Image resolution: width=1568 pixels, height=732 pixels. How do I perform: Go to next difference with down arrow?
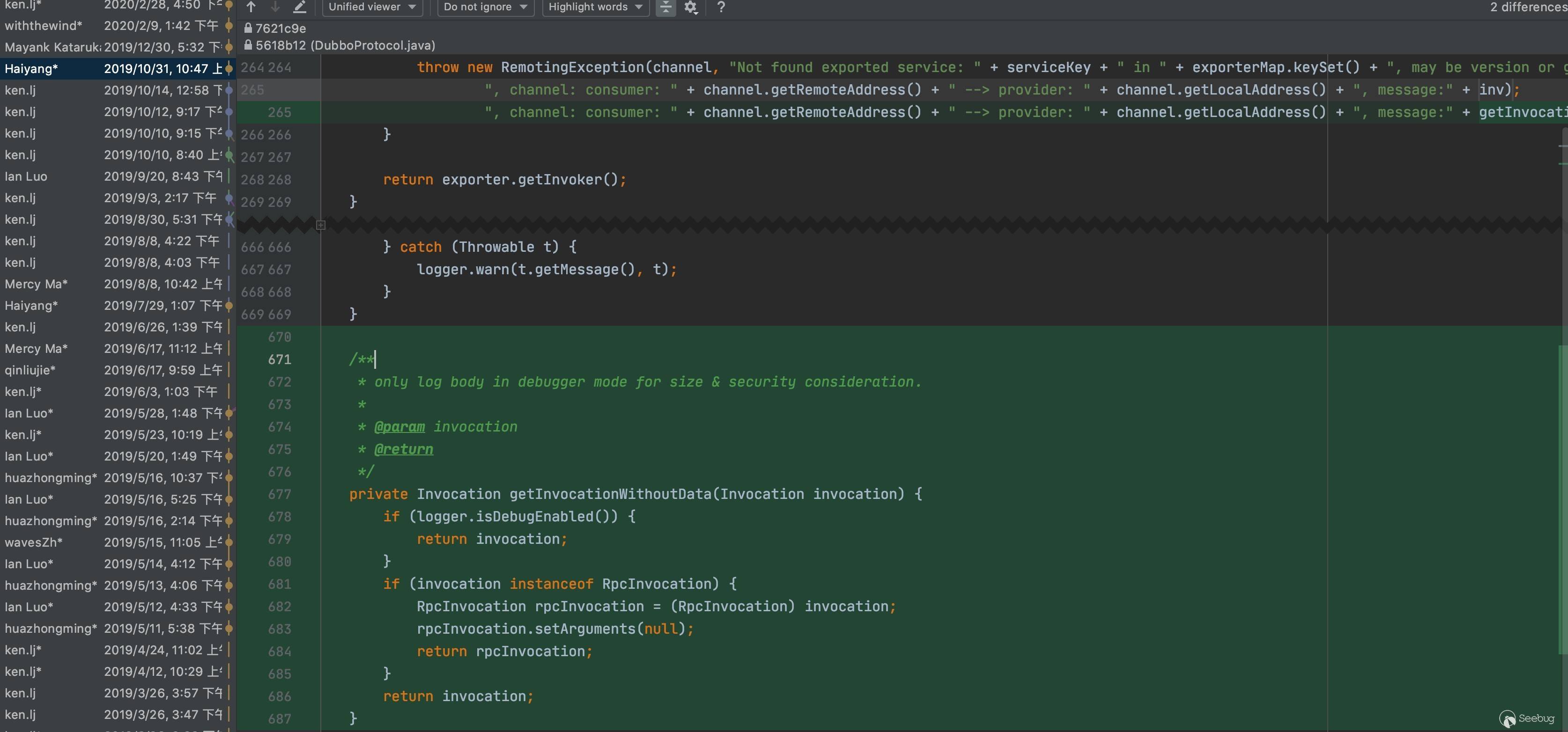click(275, 7)
